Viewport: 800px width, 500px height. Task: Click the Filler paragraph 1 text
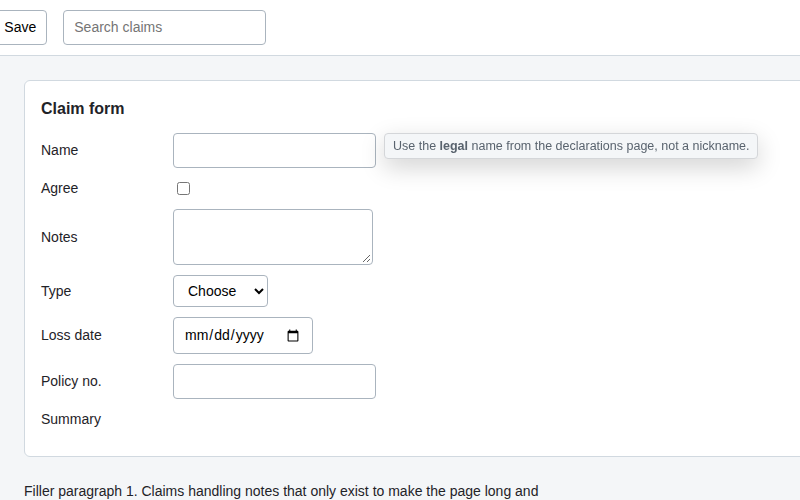click(281, 491)
